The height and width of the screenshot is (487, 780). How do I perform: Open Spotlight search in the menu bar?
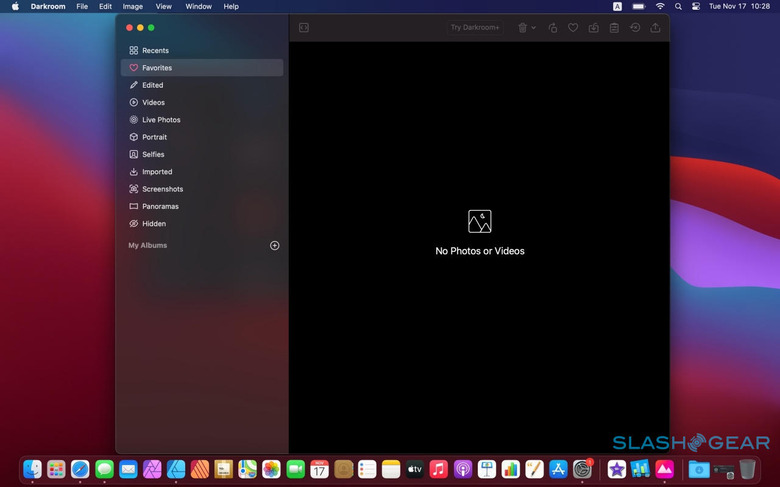(679, 7)
